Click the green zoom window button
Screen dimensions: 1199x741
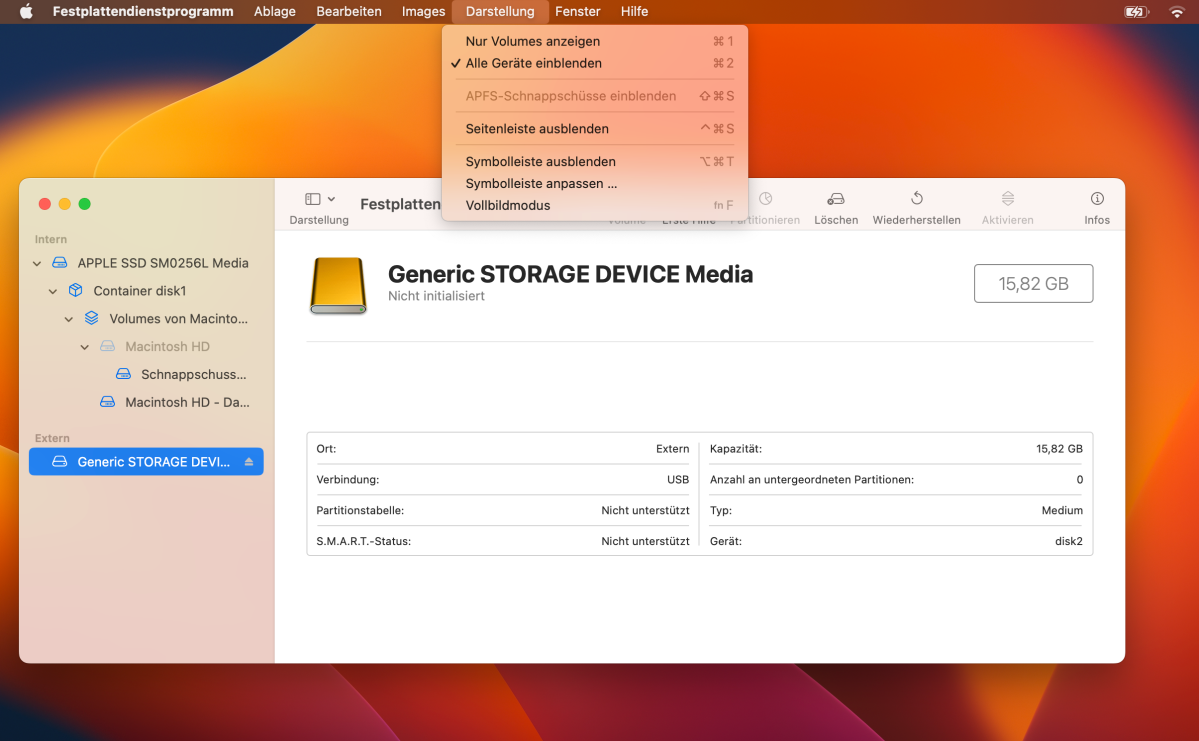(x=85, y=203)
